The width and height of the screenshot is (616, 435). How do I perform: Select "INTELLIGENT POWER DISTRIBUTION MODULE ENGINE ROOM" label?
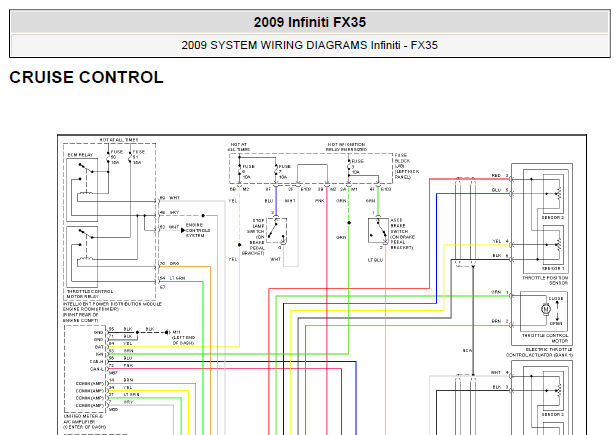pyautogui.click(x=112, y=307)
